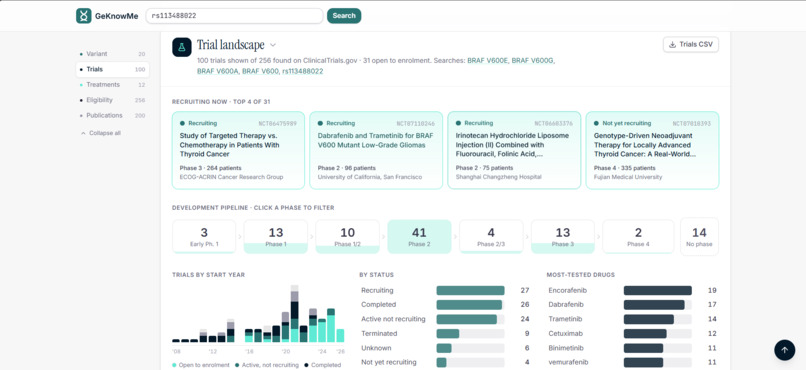Follow the rs113488022 search link

(303, 71)
